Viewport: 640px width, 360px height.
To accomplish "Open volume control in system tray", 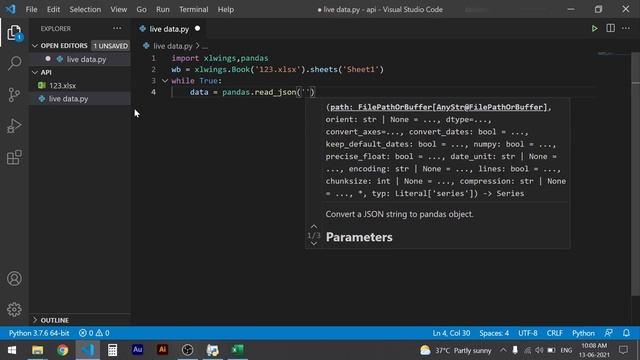I will coord(539,350).
